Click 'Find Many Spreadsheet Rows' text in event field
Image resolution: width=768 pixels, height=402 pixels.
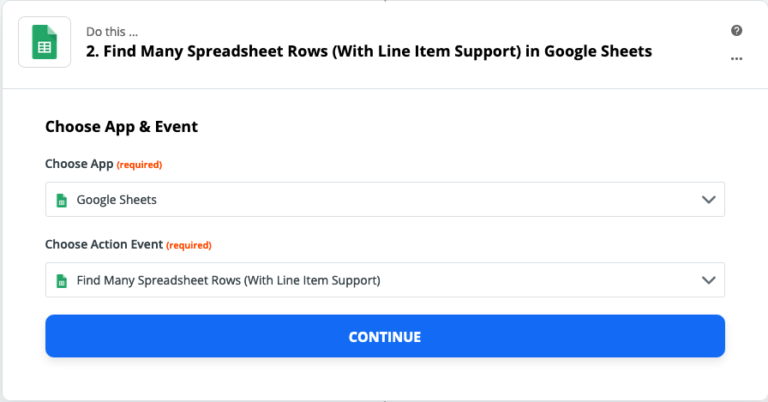pyautogui.click(x=228, y=280)
